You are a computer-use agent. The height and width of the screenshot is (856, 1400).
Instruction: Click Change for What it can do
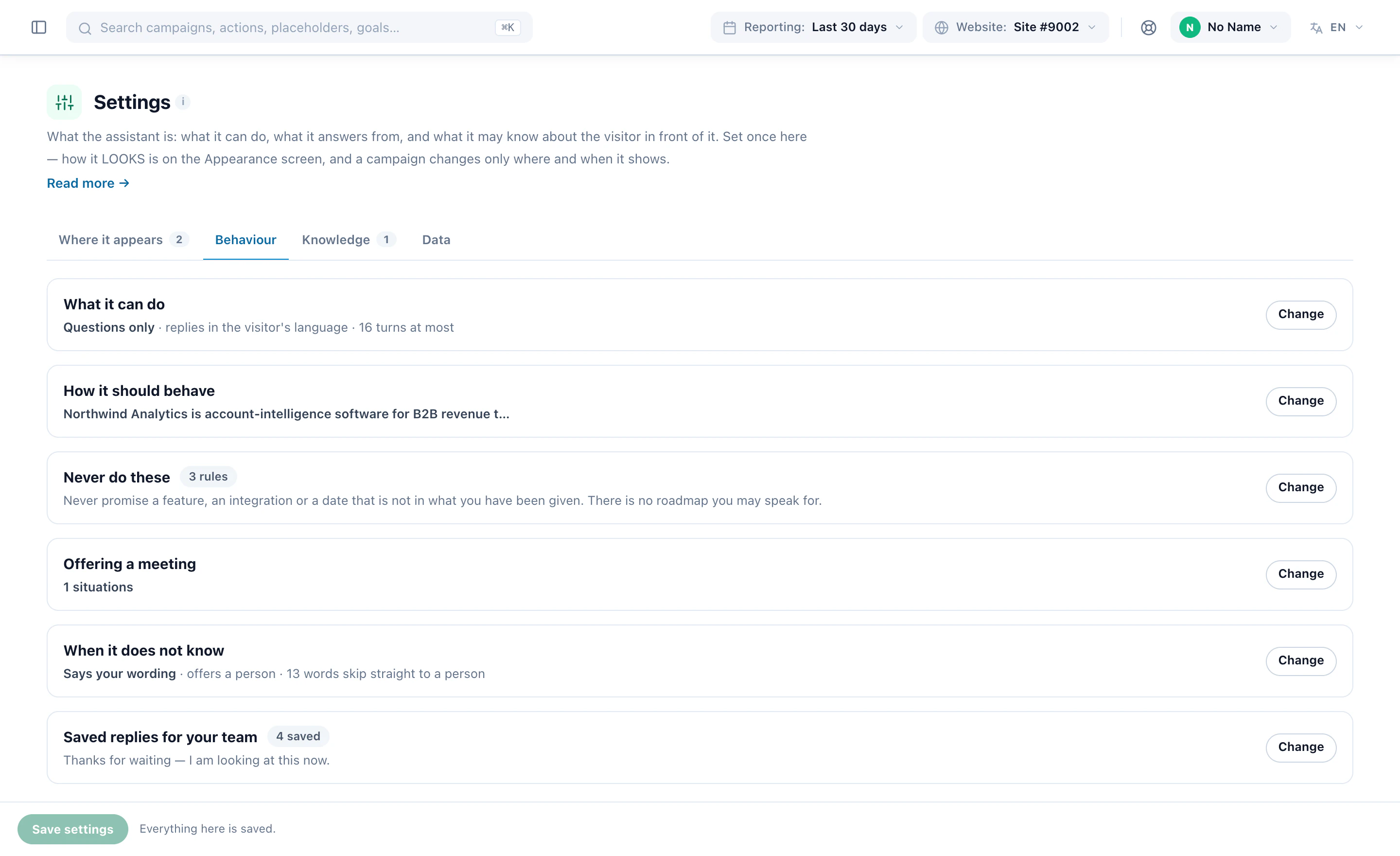point(1300,314)
